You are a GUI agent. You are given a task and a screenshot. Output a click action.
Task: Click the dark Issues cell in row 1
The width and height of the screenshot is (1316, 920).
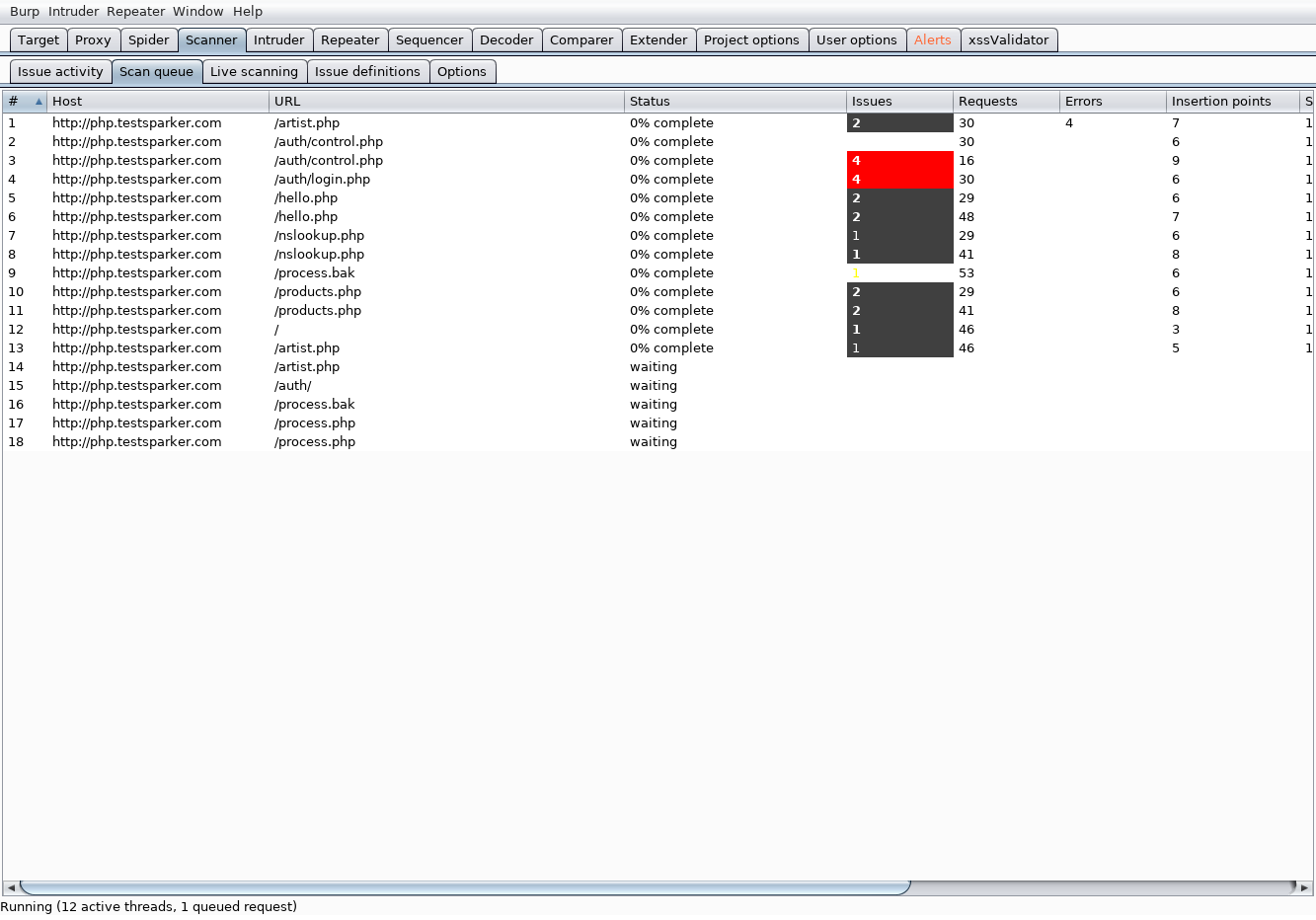(x=900, y=123)
